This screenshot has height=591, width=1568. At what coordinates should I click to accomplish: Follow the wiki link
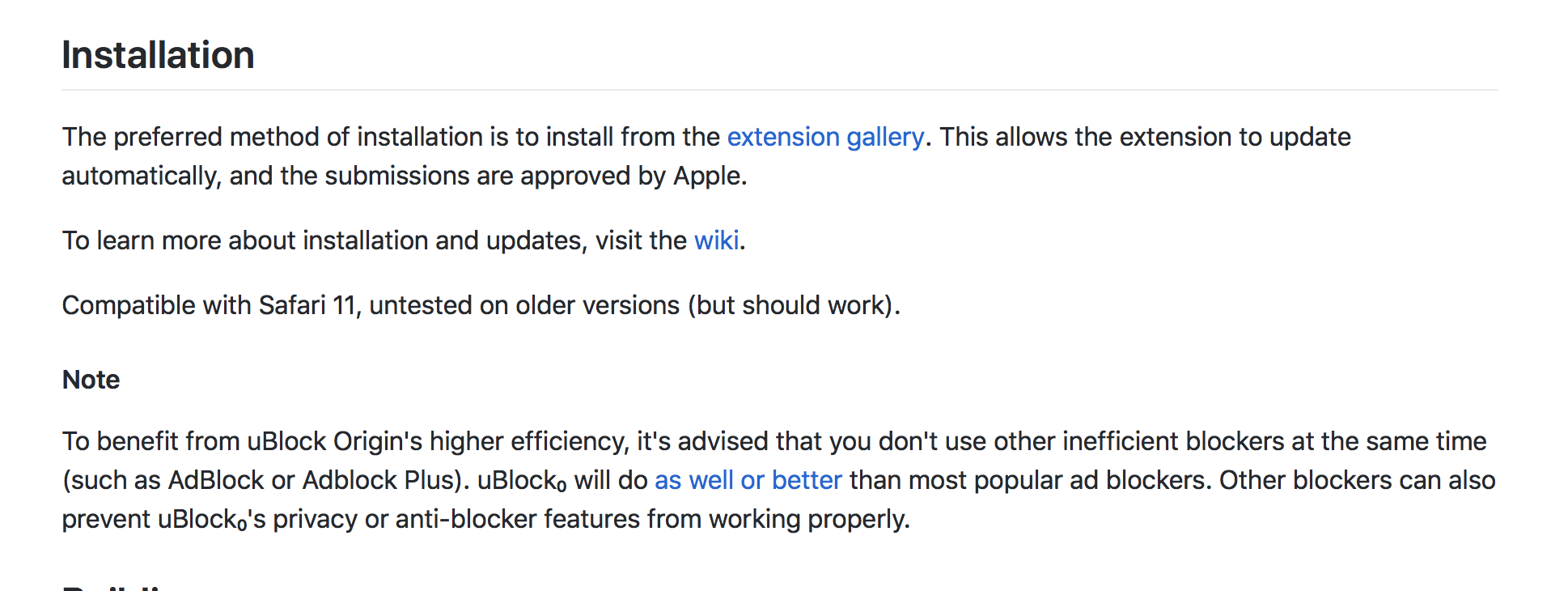coord(716,240)
